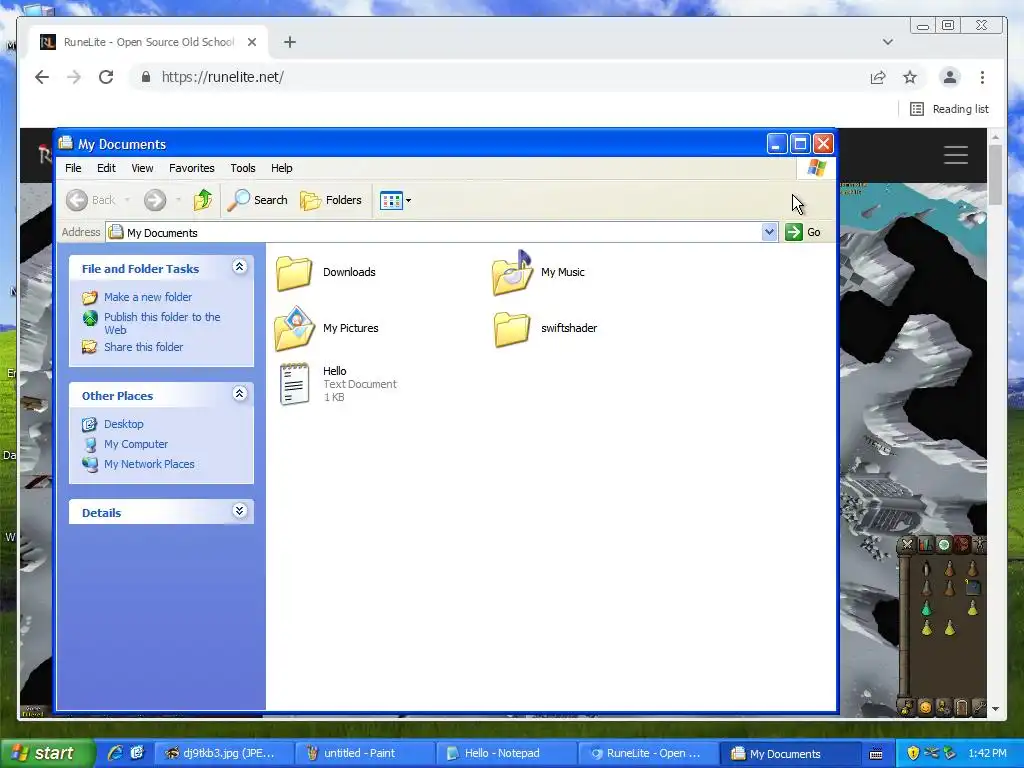The height and width of the screenshot is (768, 1024).
Task: Open My Computer from Other Places
Action: (x=136, y=444)
